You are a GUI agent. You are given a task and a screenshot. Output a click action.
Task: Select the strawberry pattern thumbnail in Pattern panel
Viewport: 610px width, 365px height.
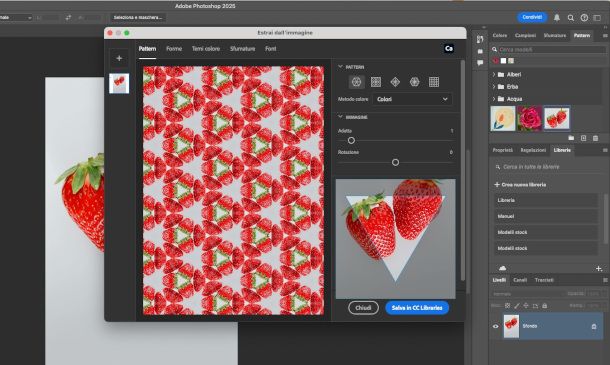click(x=557, y=118)
